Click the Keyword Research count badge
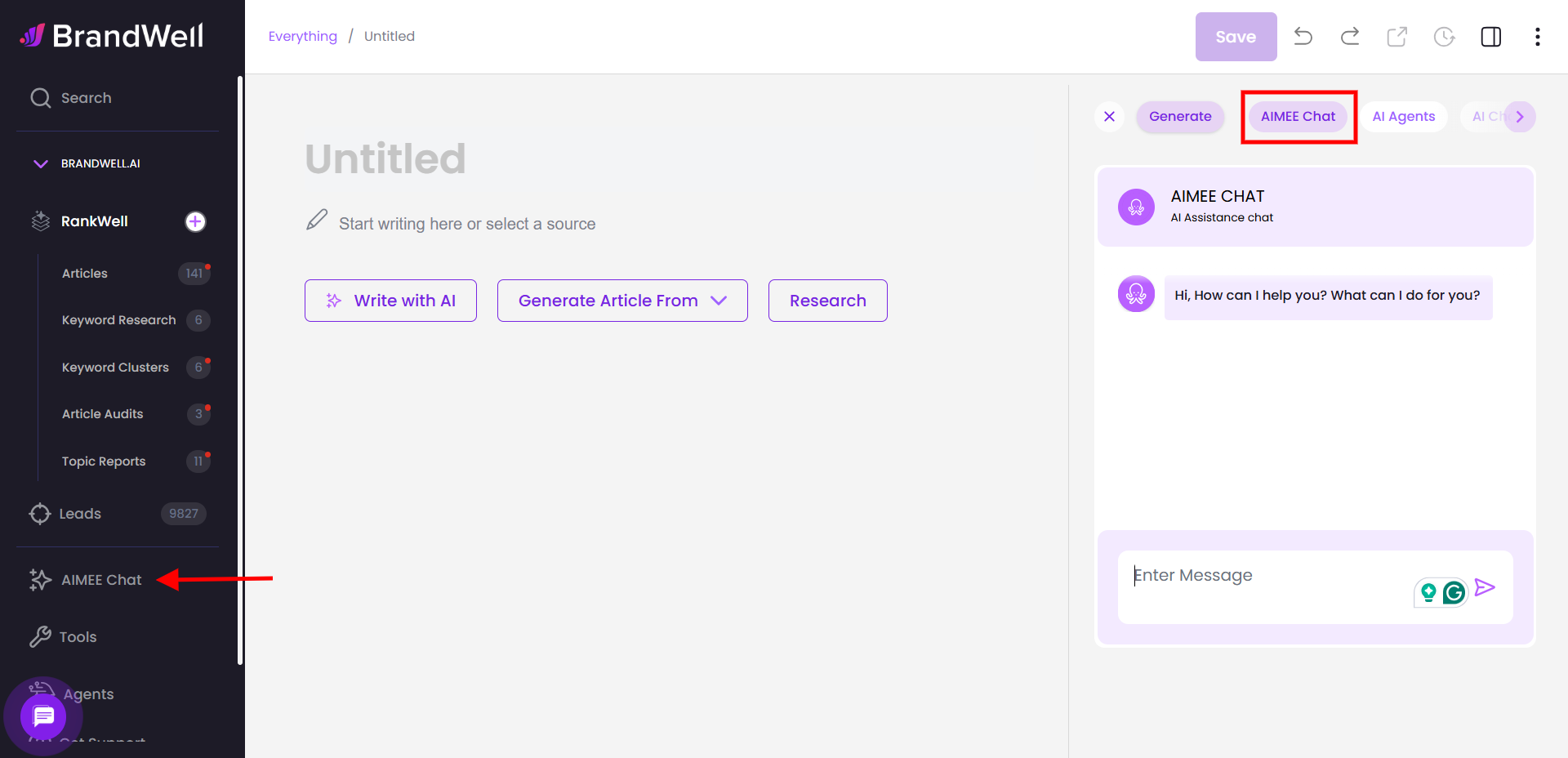 (198, 320)
